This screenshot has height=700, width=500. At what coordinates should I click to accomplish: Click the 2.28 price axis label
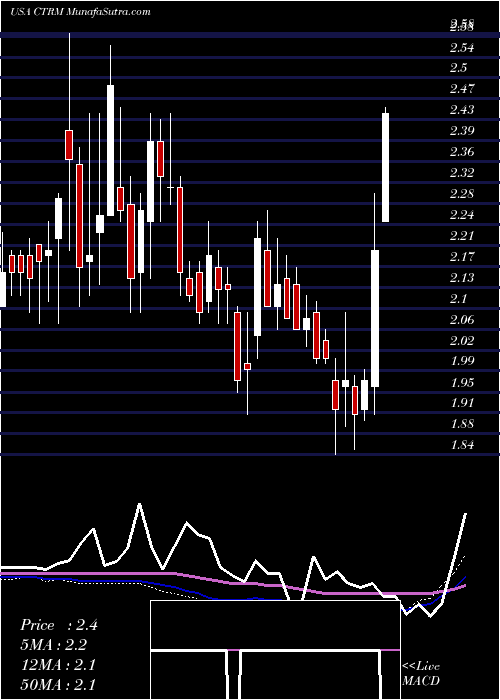pyautogui.click(x=462, y=194)
